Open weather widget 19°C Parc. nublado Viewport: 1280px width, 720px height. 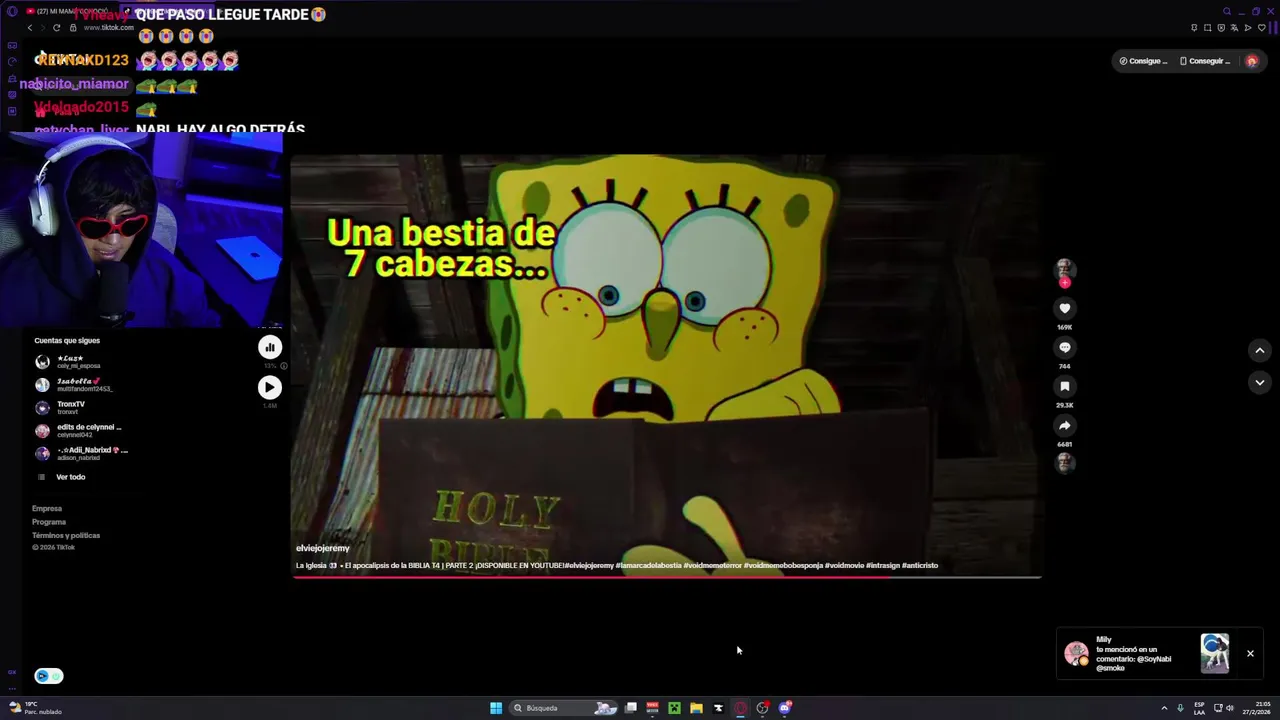tap(35, 708)
